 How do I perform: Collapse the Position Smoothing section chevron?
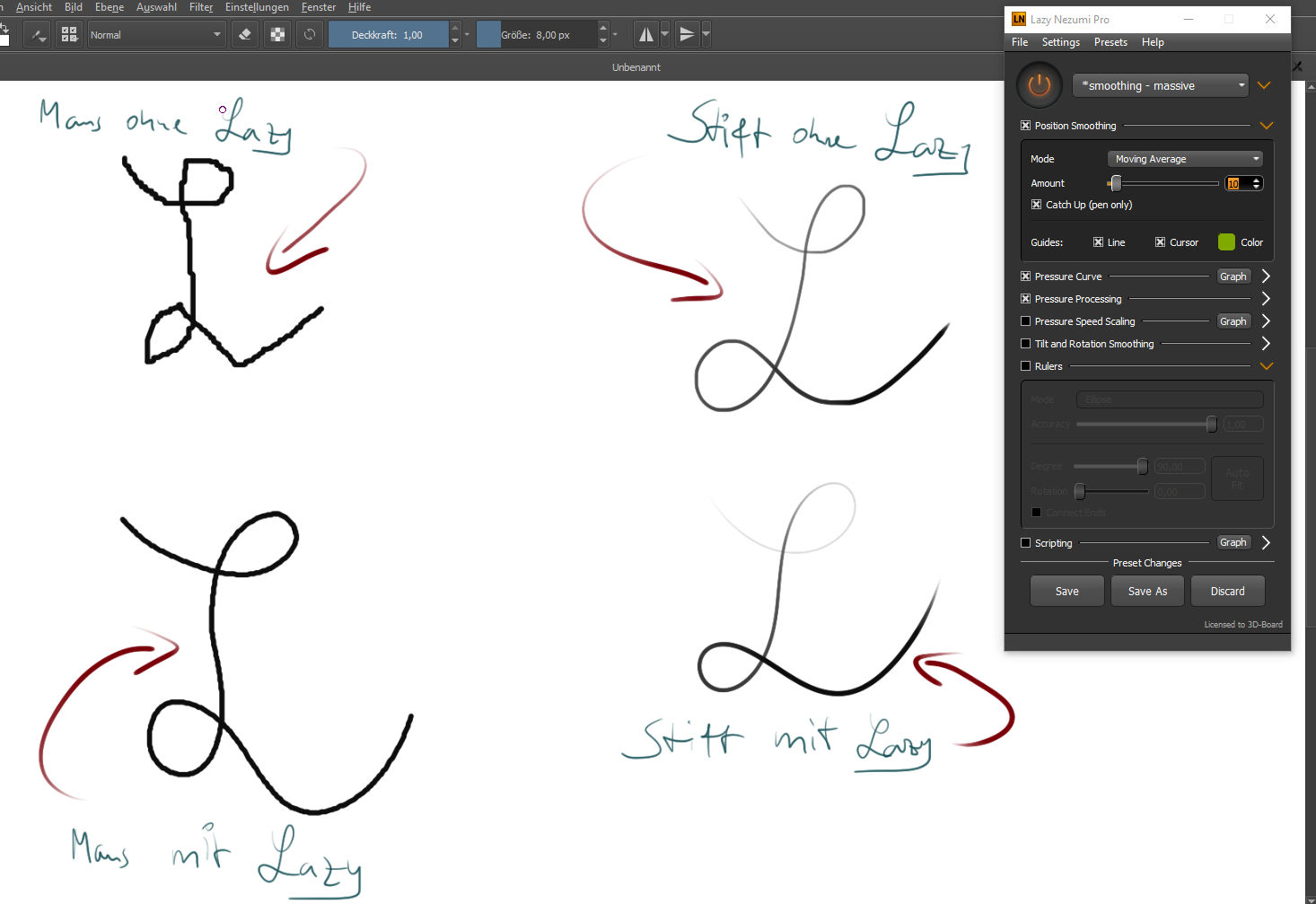point(1267,126)
